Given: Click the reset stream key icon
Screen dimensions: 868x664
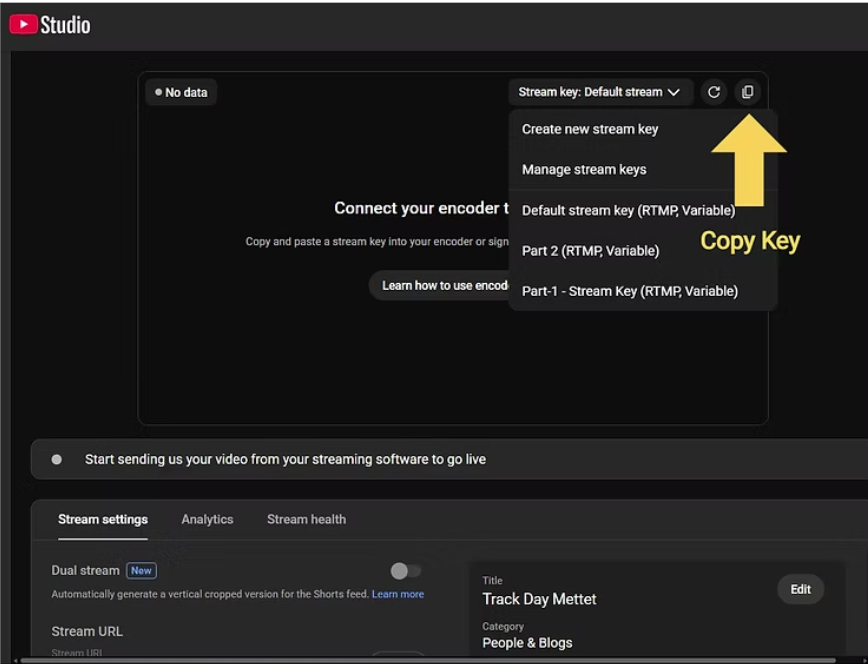Looking at the screenshot, I should point(713,92).
